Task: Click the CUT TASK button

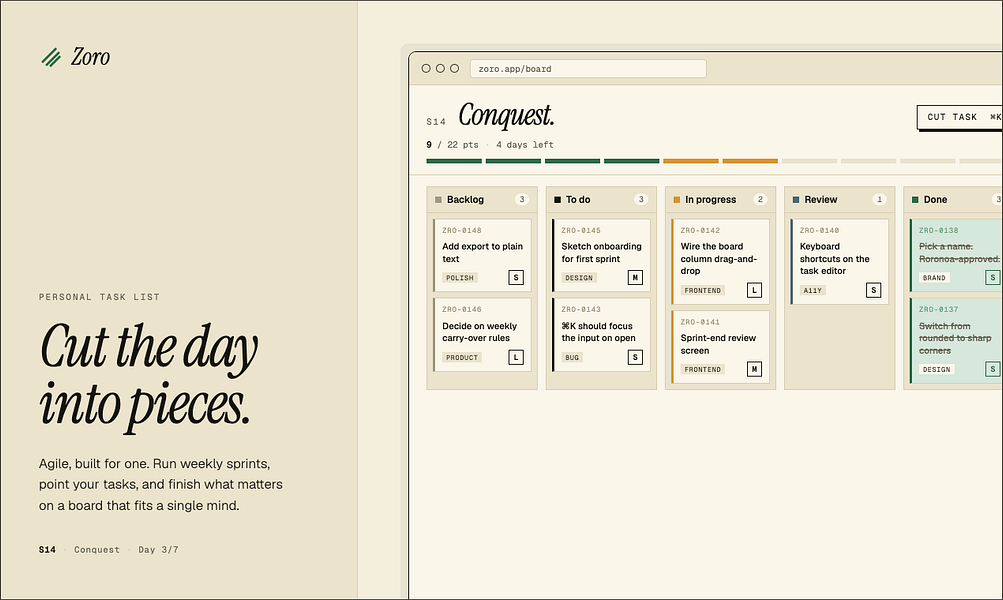Action: pyautogui.click(x=960, y=117)
